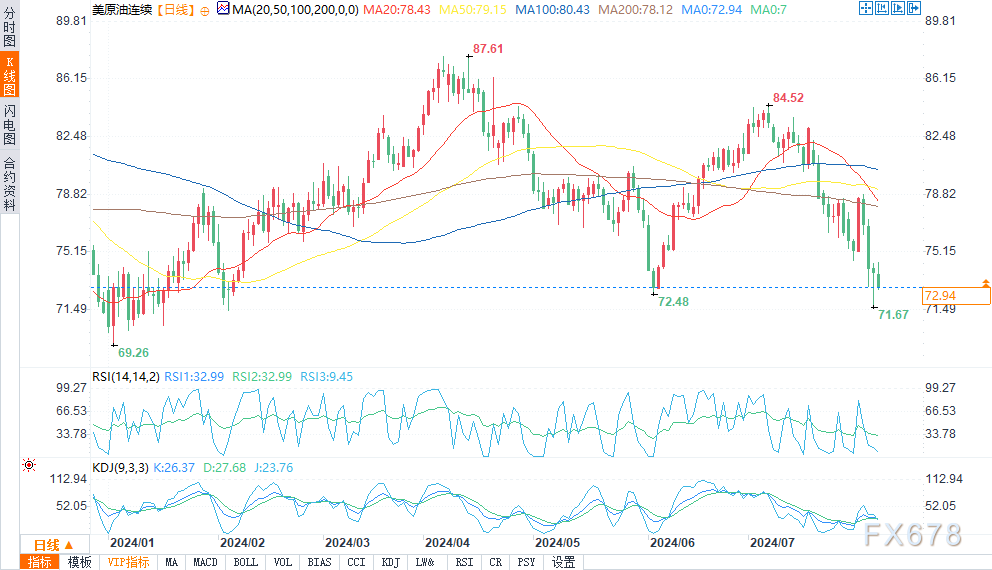Click the chart step-back axis icon
The width and height of the screenshot is (992, 570).
[x=882, y=8]
